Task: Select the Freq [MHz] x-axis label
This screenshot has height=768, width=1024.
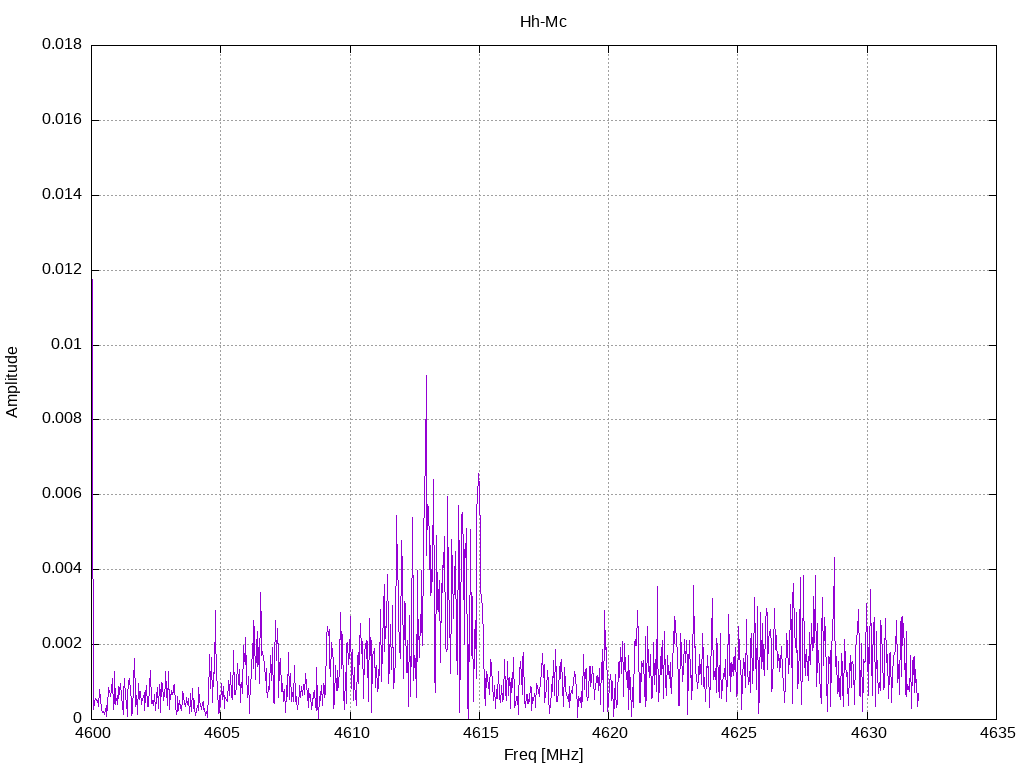Action: point(543,755)
